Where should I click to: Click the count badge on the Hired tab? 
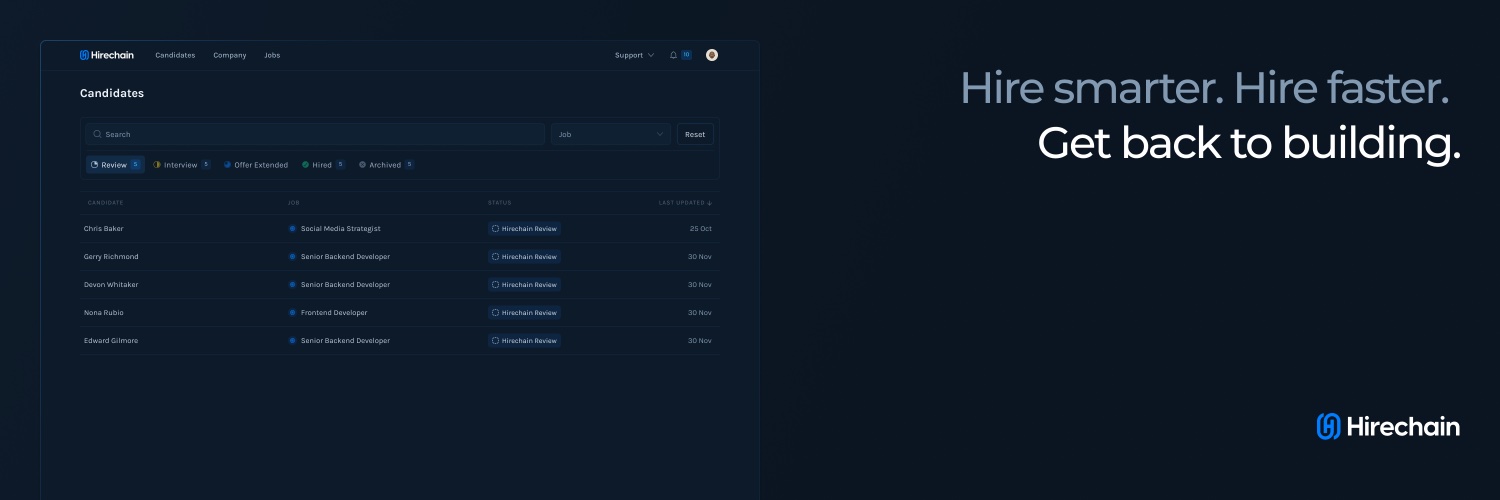[340, 164]
